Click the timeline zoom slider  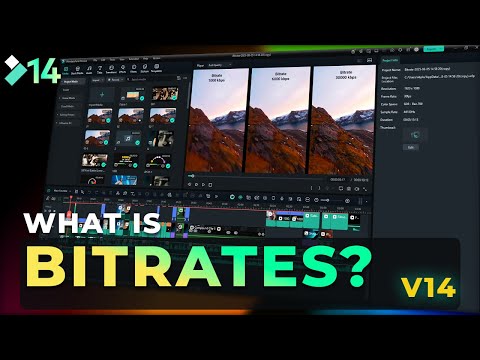point(332,200)
